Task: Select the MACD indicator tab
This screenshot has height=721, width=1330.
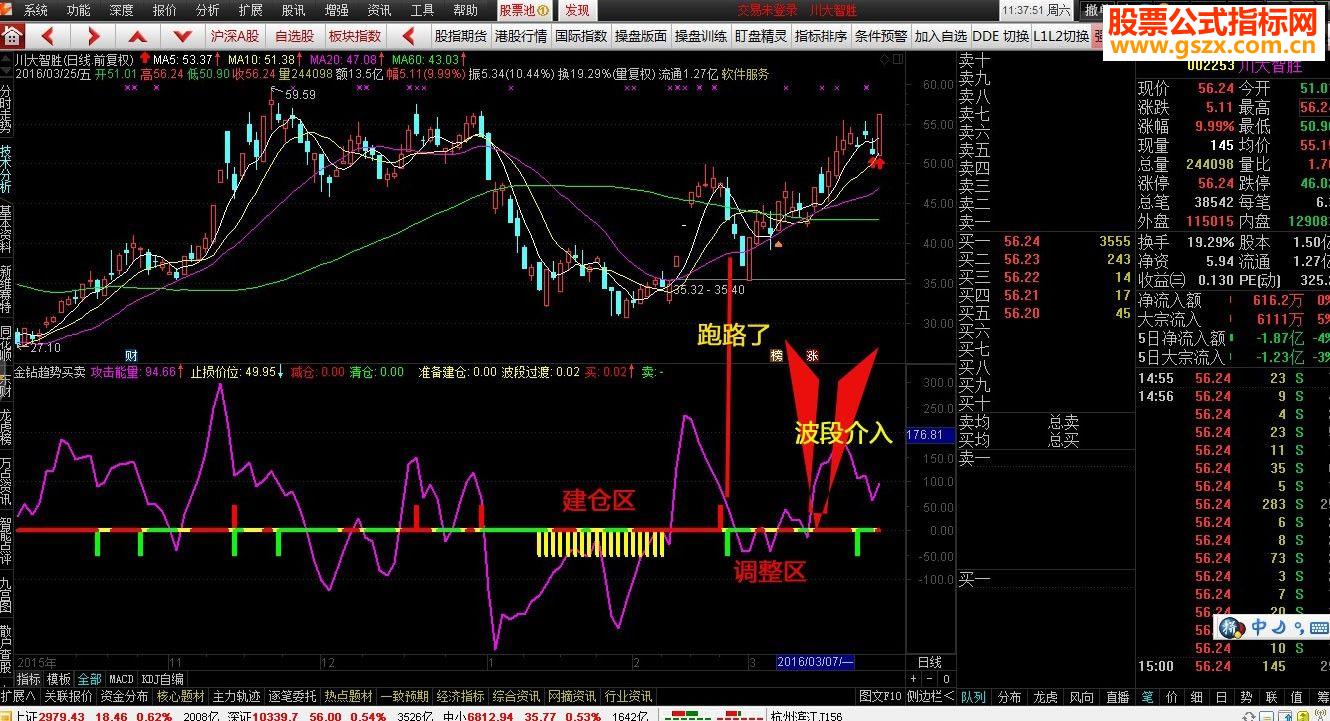Action: [x=121, y=679]
